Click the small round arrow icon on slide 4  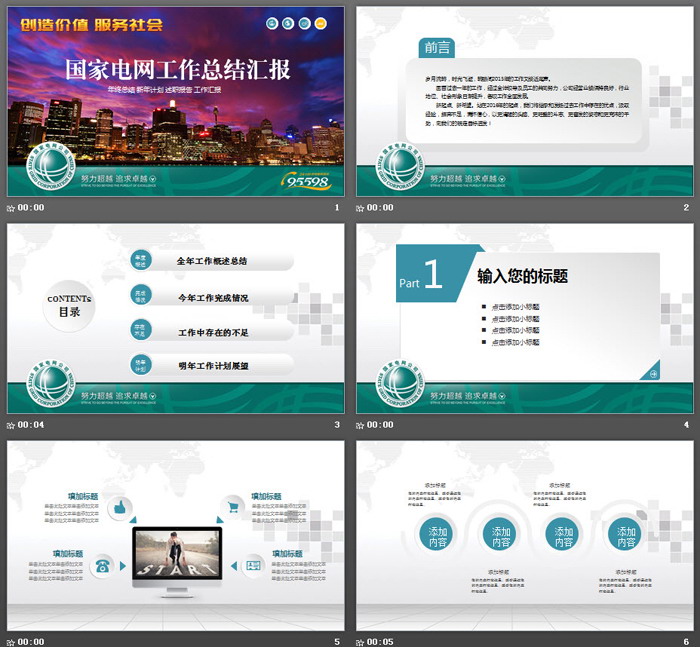pyautogui.click(x=653, y=373)
